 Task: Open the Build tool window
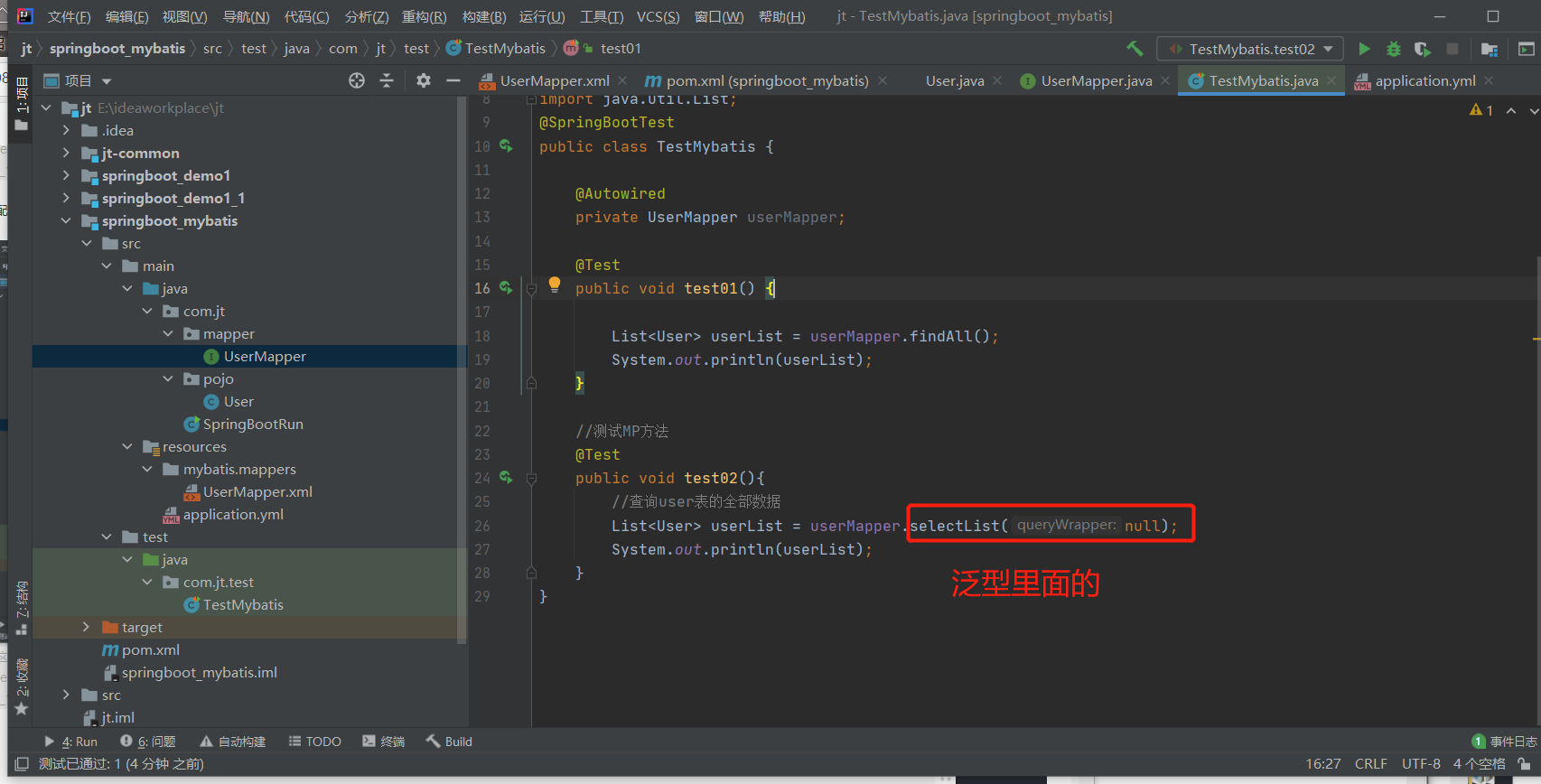click(449, 742)
